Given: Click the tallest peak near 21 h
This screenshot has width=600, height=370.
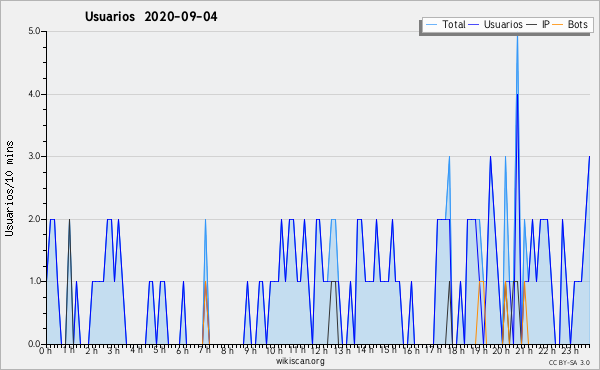Looking at the screenshot, I should tap(517, 36).
